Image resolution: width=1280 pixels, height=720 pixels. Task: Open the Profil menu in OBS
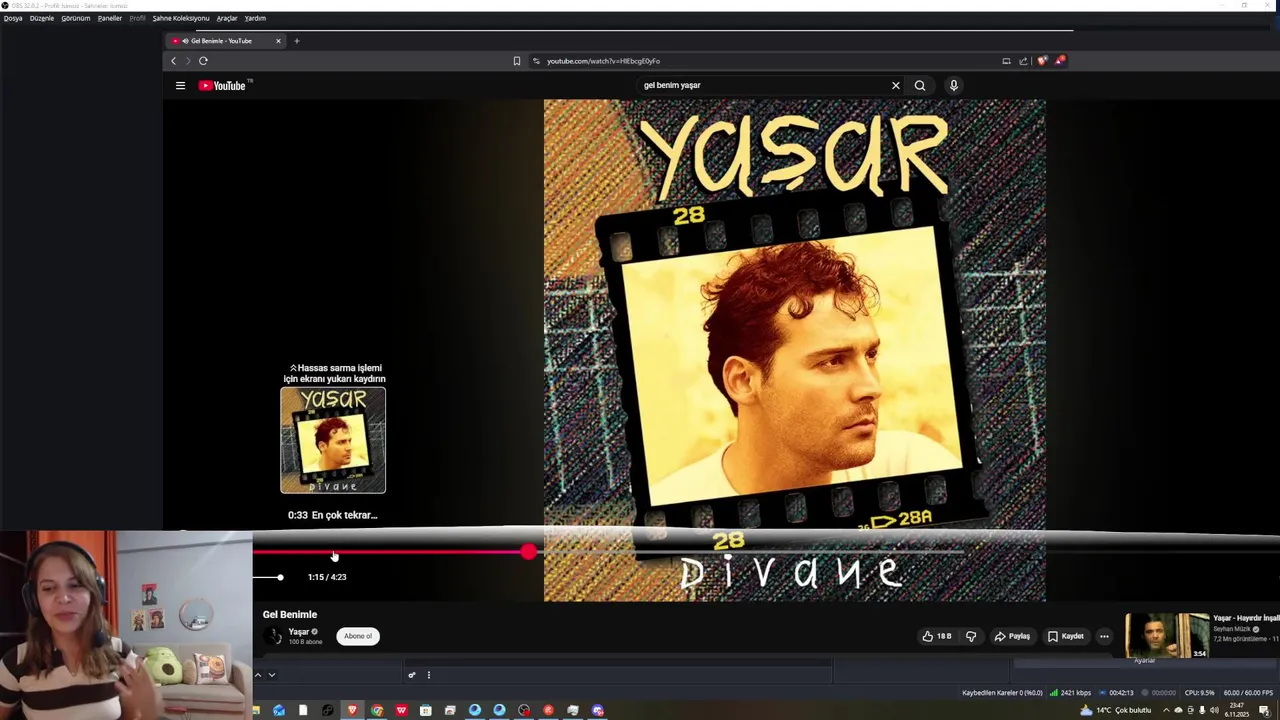[x=137, y=18]
